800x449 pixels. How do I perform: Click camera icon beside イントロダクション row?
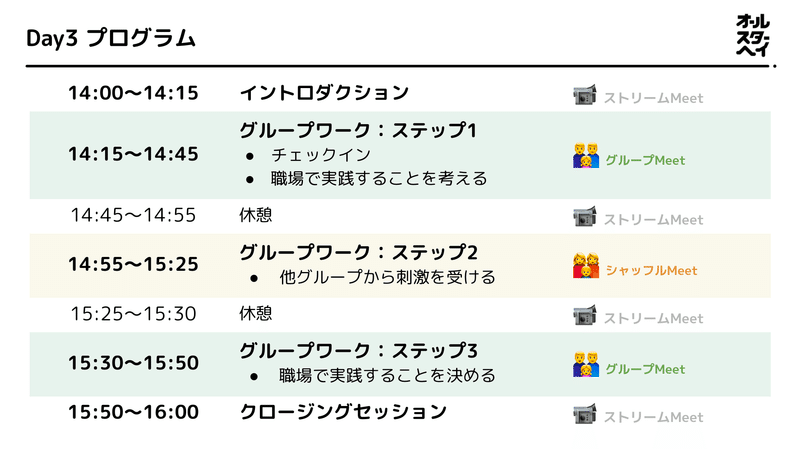(585, 95)
